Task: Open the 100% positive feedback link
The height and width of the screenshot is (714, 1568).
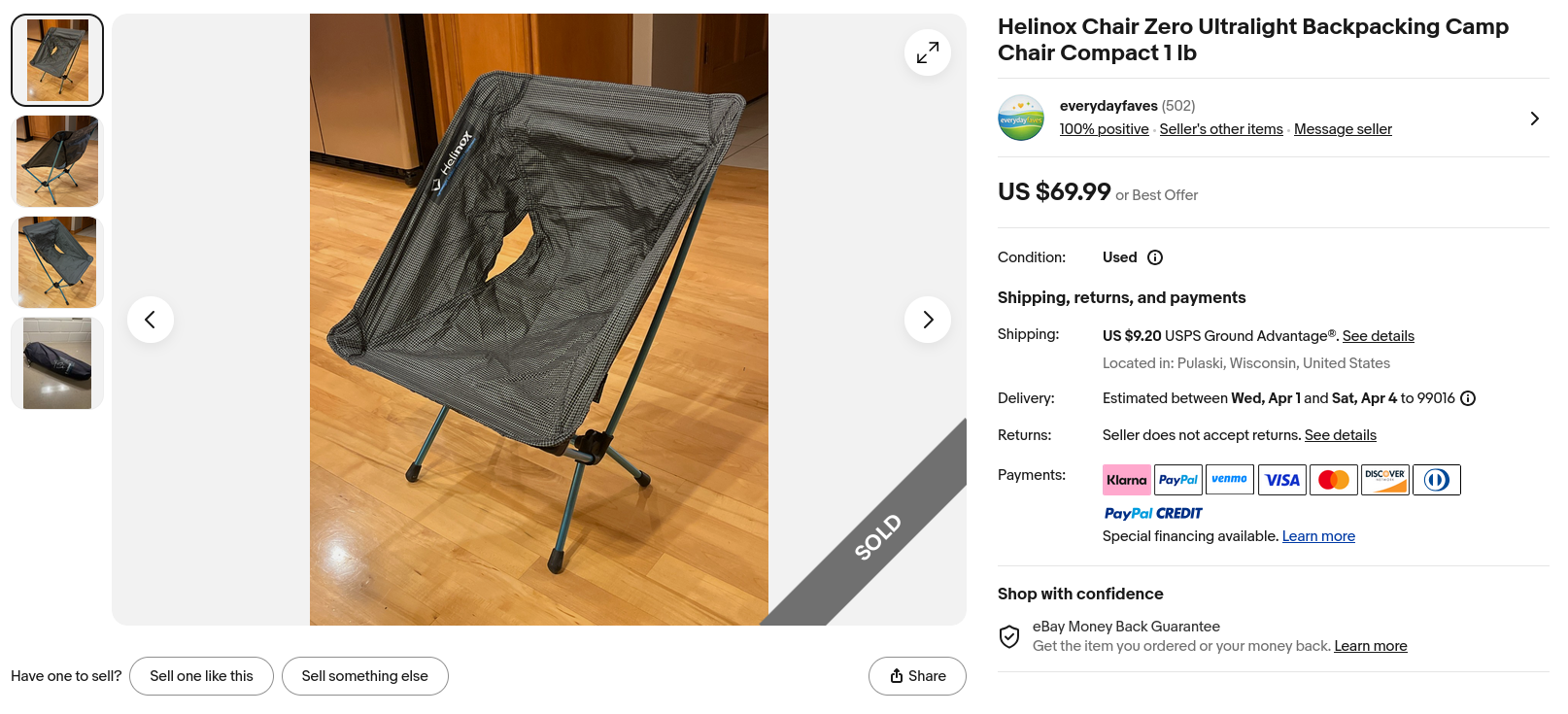Action: tap(1104, 129)
